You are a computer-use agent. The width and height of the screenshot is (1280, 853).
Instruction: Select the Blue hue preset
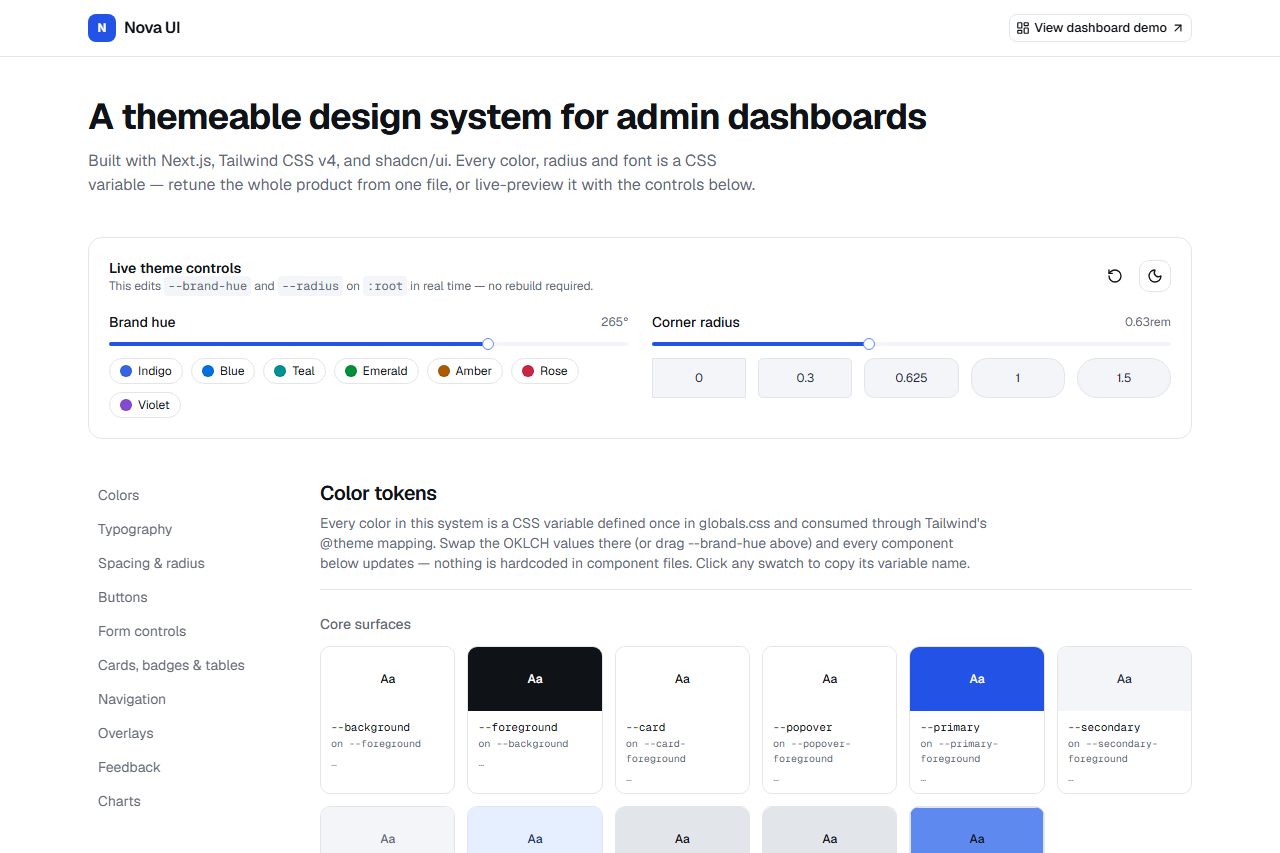223,371
